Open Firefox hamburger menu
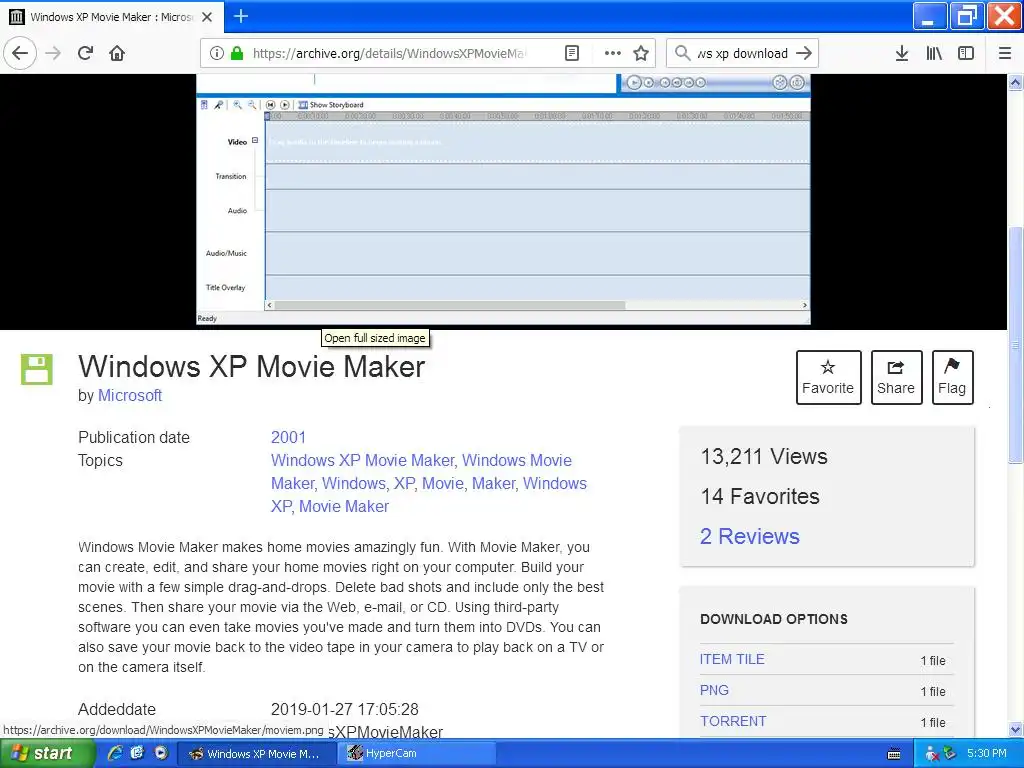1024x768 pixels. coord(1005,53)
